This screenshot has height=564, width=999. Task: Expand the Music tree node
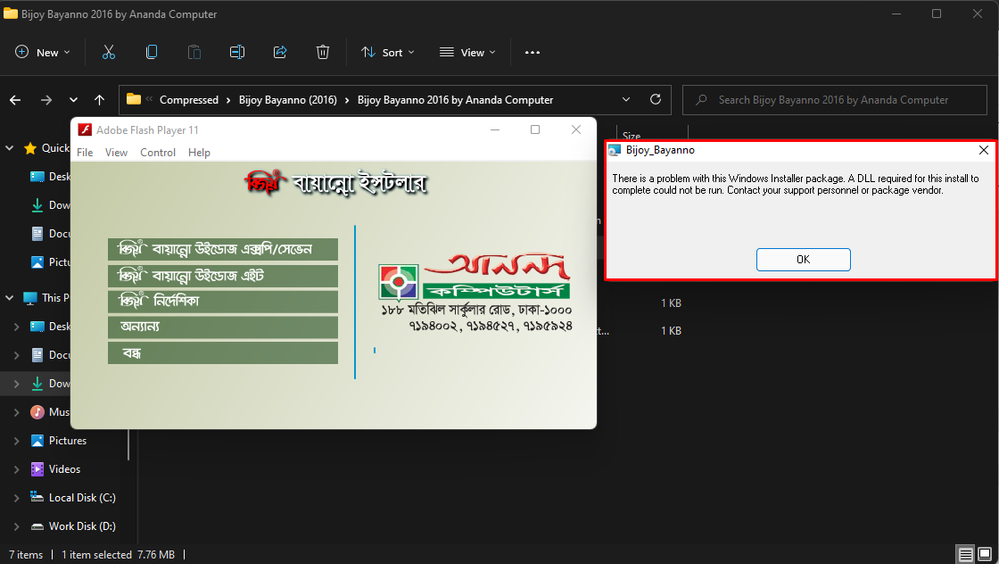17,412
